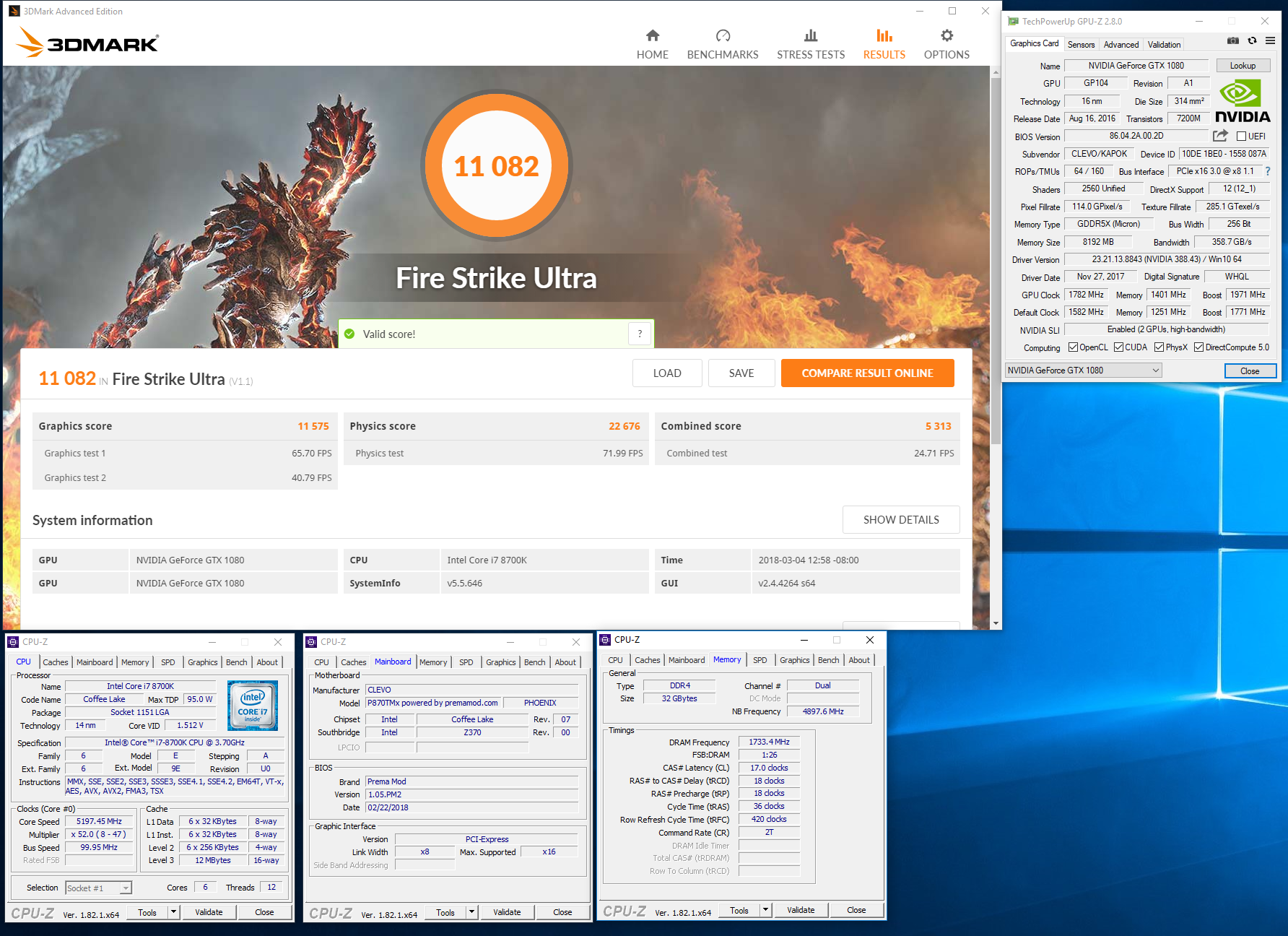Open the BENCHMARKS gauge icon
1288x936 pixels.
pyautogui.click(x=723, y=35)
